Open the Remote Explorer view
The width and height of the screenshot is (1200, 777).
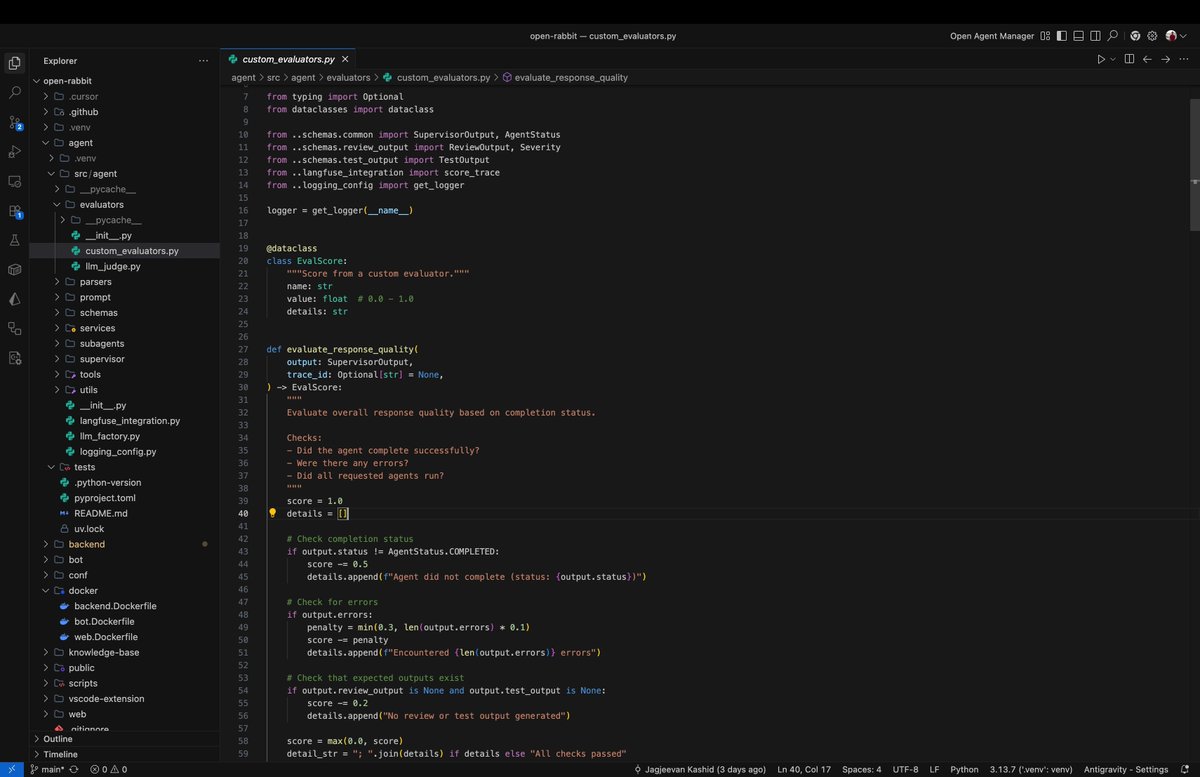pos(14,181)
